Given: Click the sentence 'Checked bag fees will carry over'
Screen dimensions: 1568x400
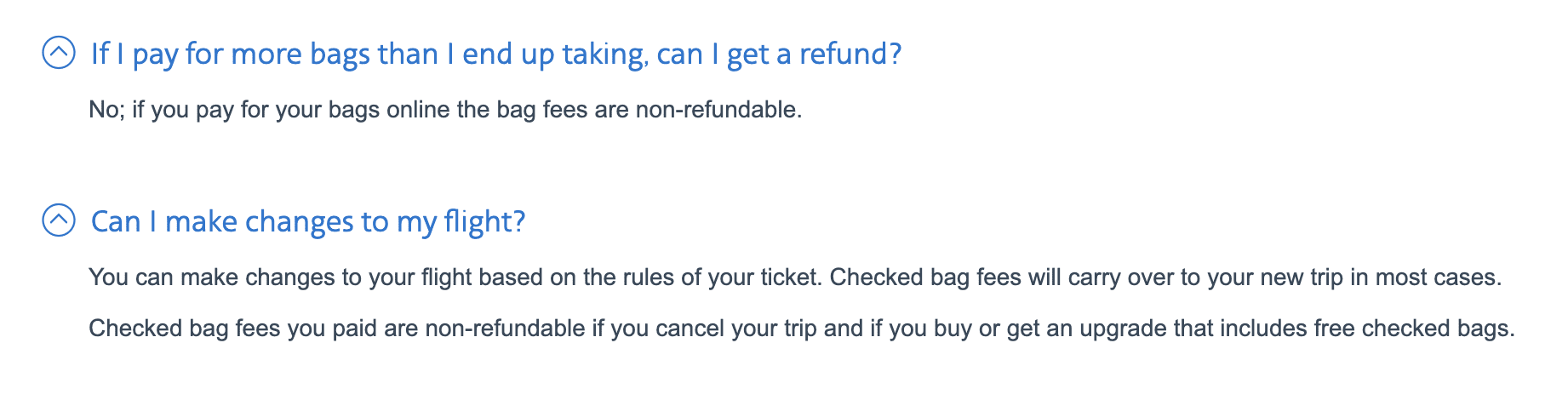Looking at the screenshot, I should click(x=1165, y=277).
